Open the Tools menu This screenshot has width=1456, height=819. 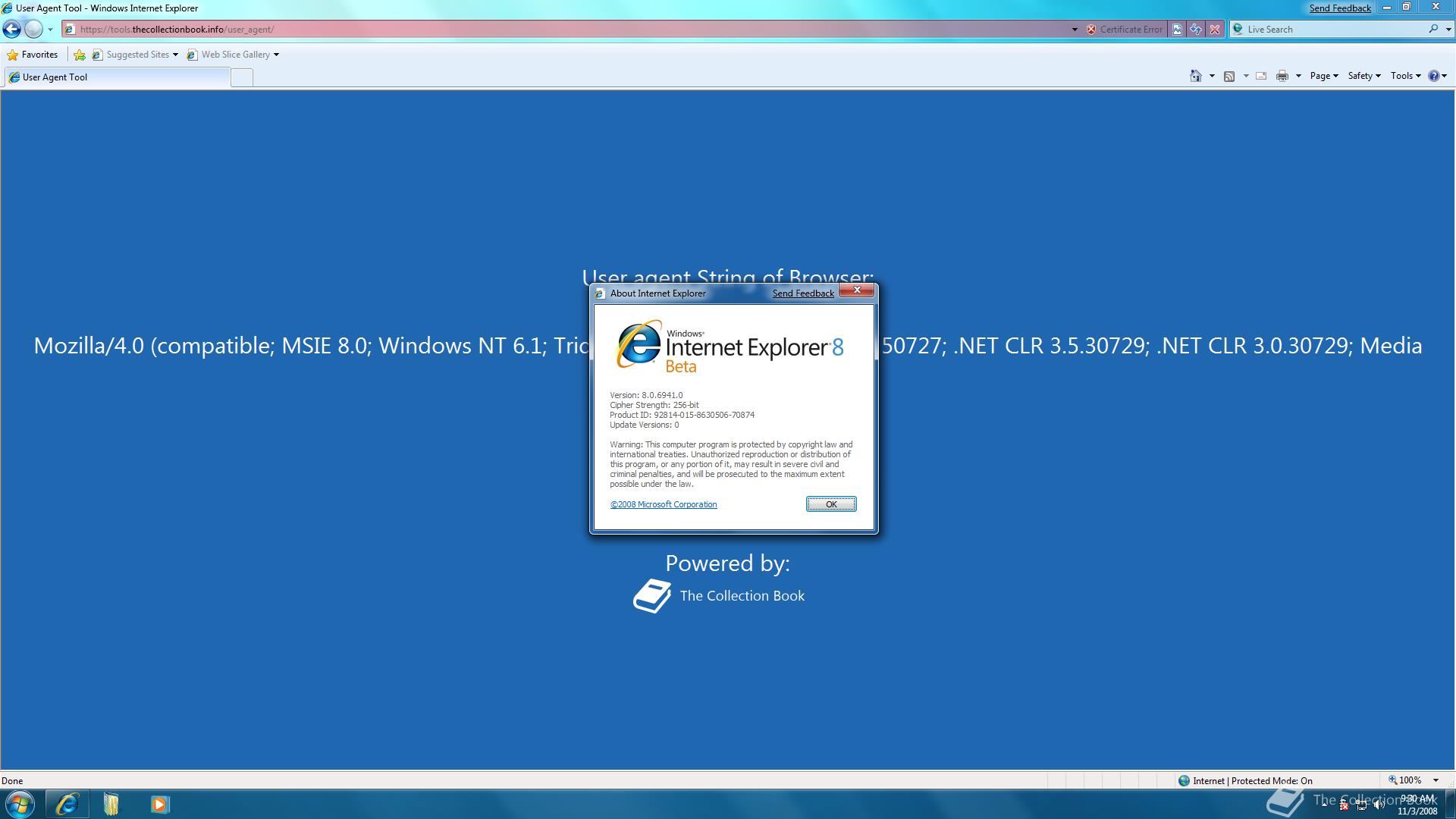1406,76
